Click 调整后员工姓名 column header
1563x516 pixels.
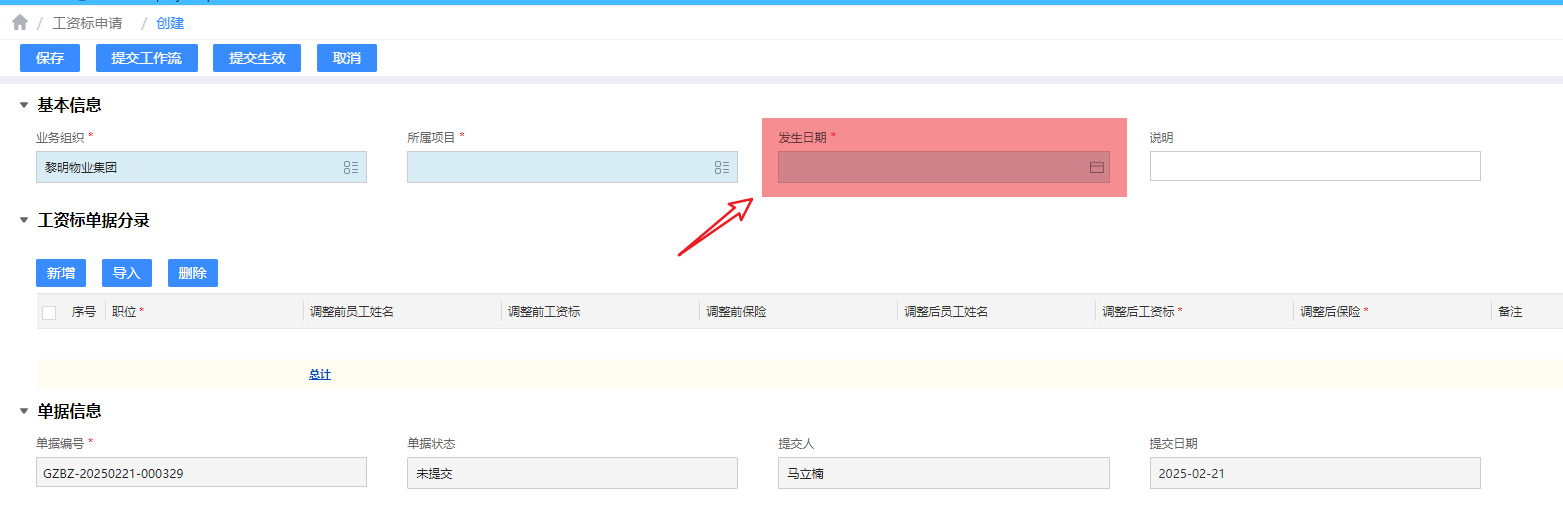946,312
